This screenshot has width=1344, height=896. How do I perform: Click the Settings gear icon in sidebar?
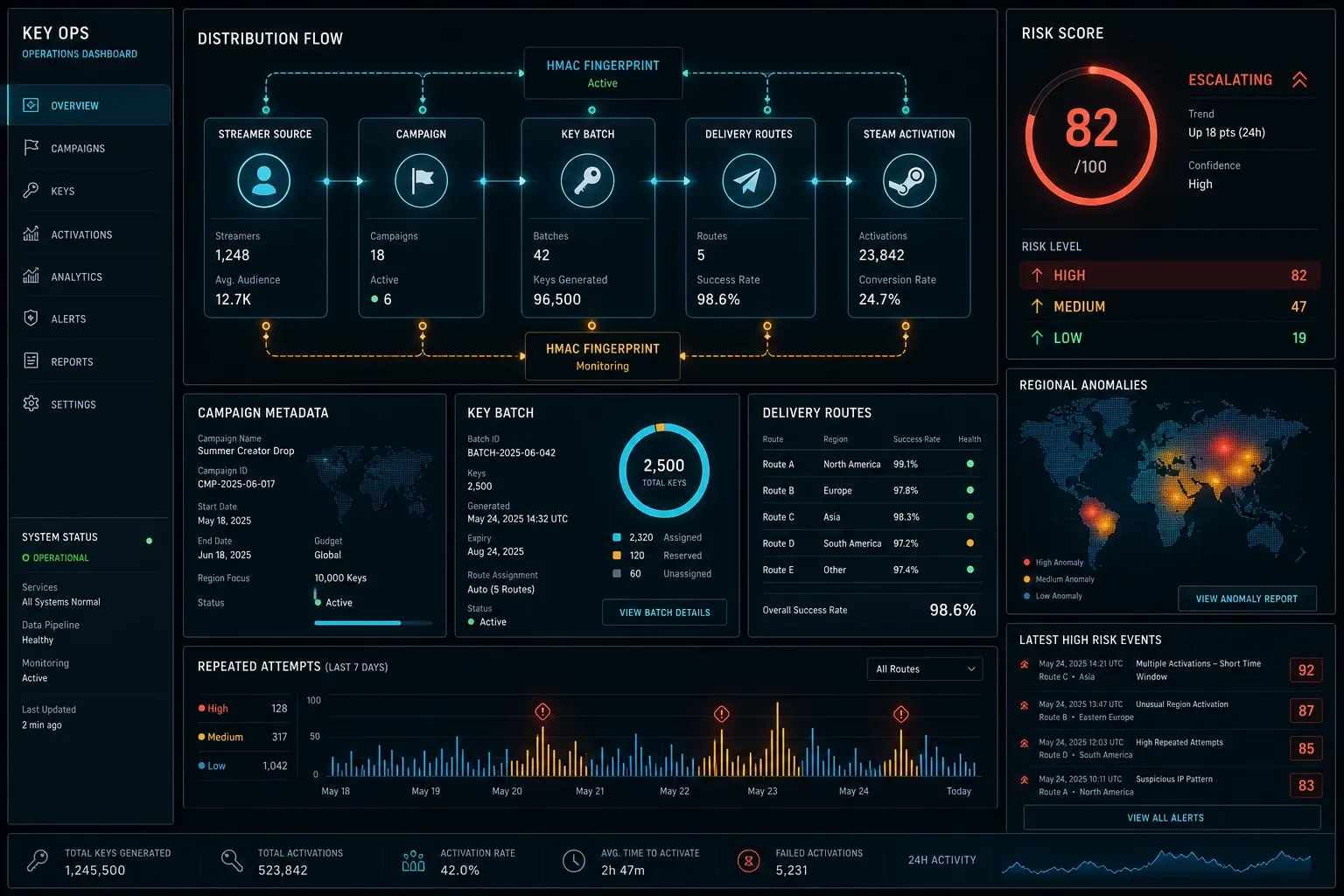point(31,403)
